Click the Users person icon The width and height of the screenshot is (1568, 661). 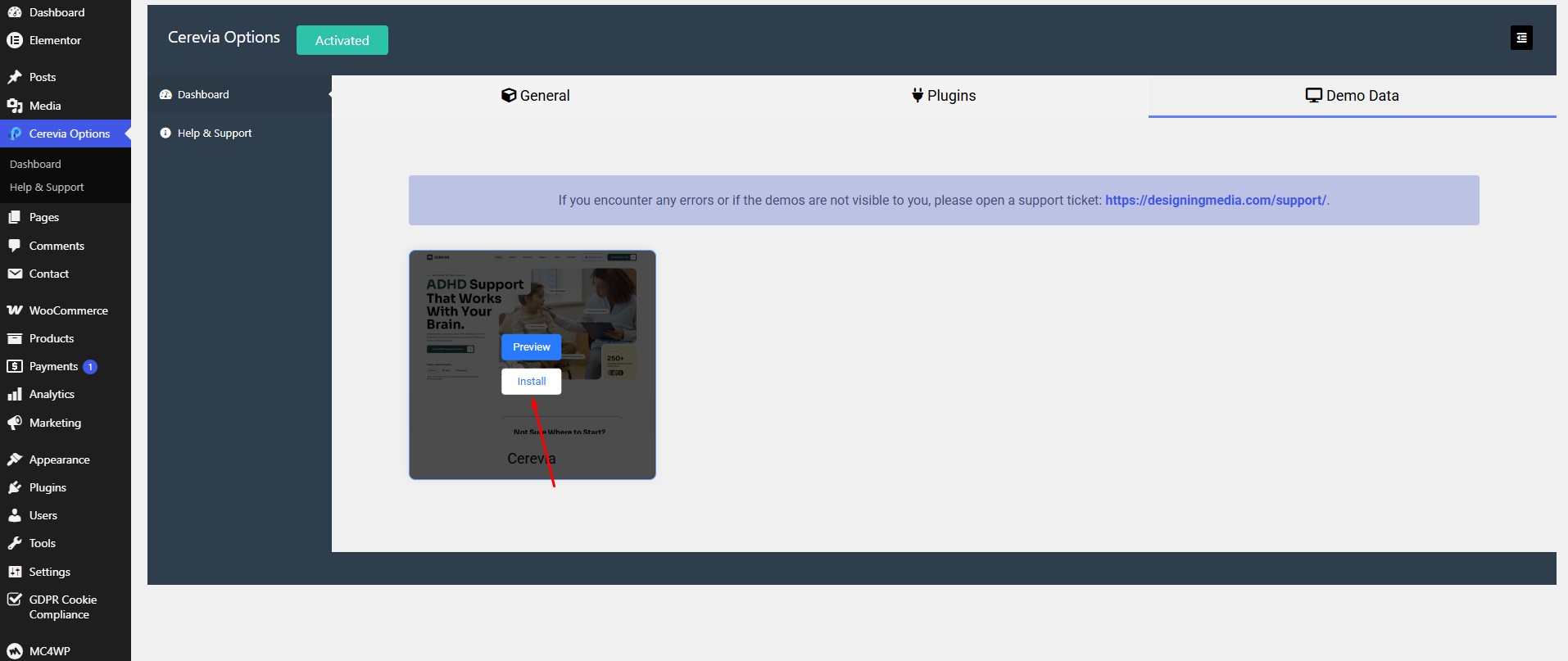pyautogui.click(x=15, y=515)
